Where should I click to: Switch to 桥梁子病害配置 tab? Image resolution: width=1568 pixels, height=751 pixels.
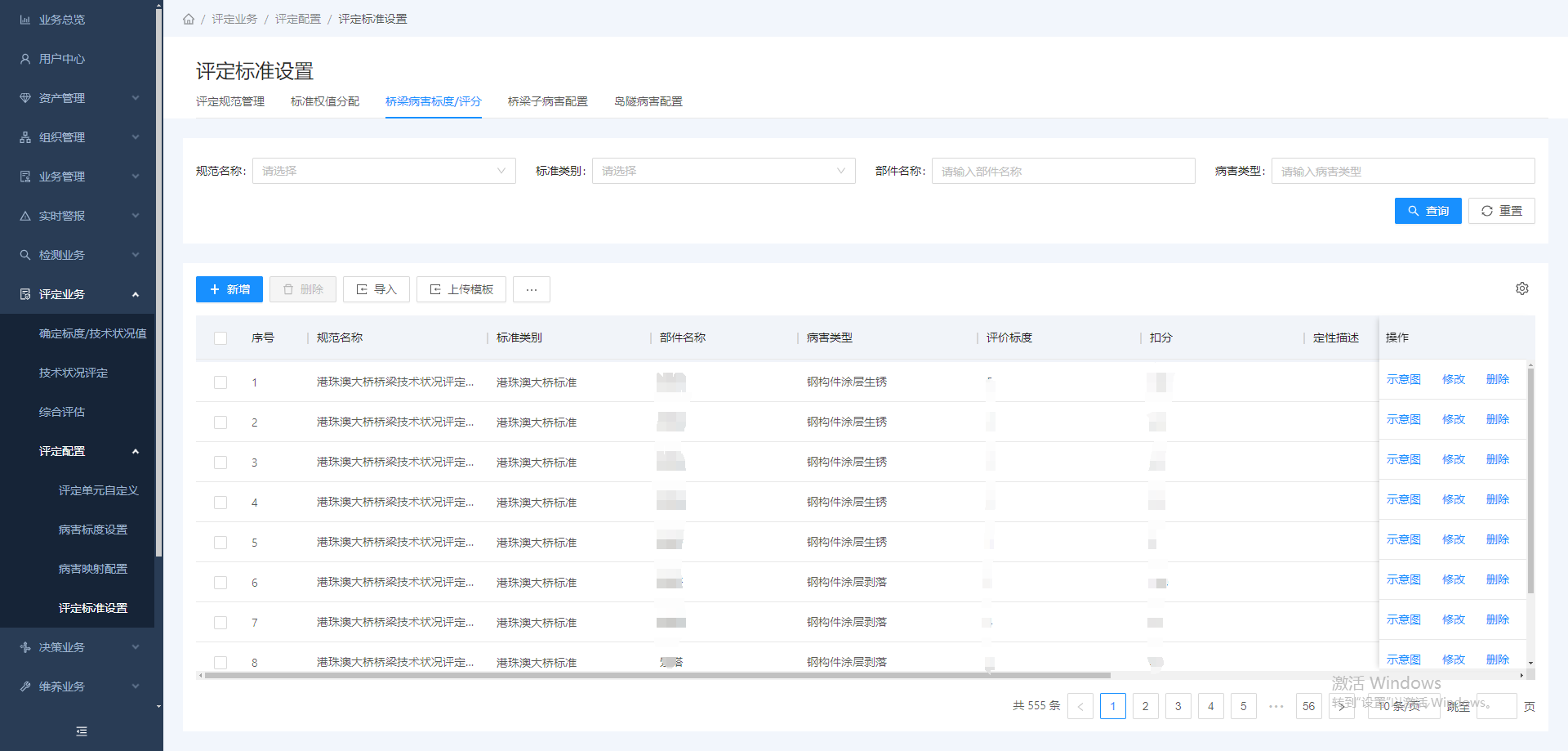(548, 101)
